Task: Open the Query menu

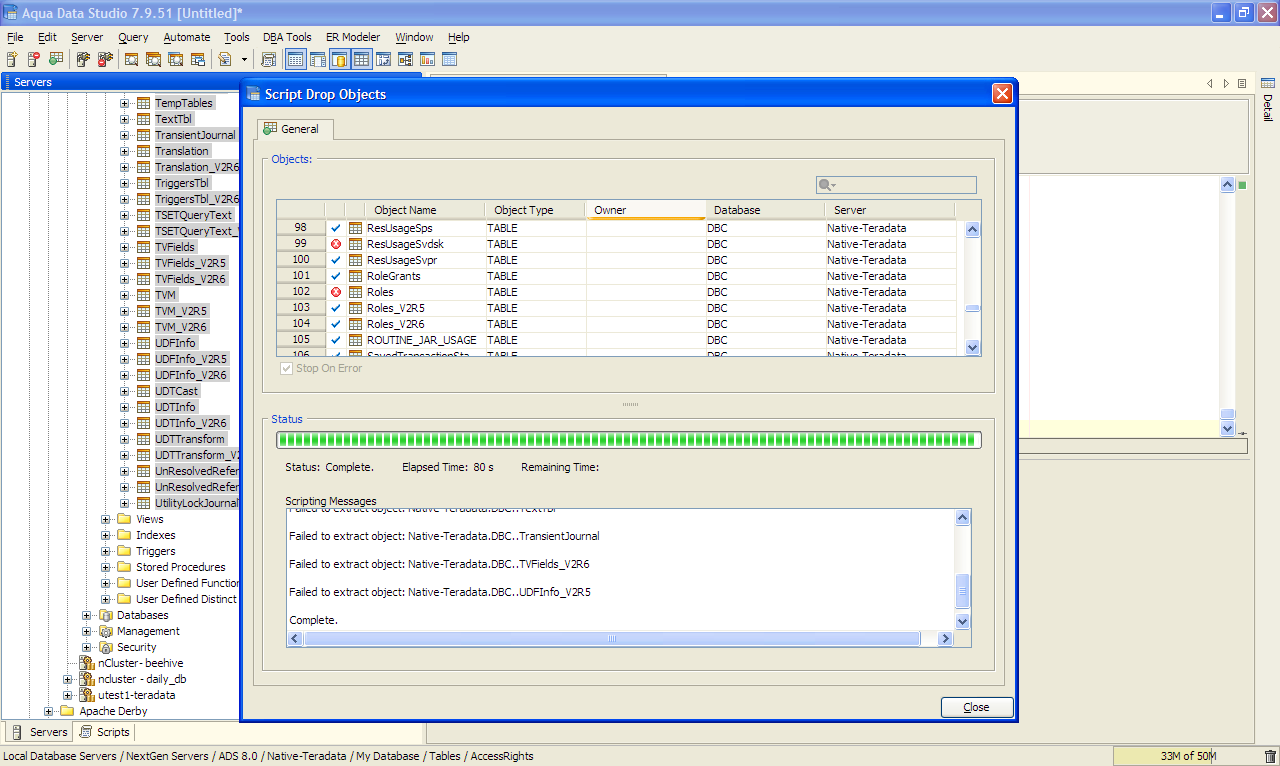Action: [133, 37]
